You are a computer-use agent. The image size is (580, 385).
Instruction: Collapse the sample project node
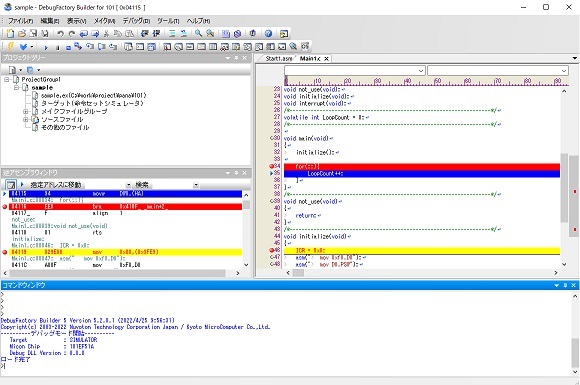tap(16, 88)
